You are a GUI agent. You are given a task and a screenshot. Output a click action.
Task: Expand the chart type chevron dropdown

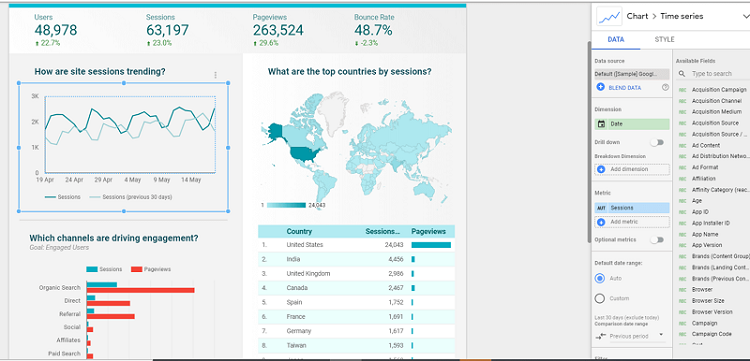click(746, 16)
